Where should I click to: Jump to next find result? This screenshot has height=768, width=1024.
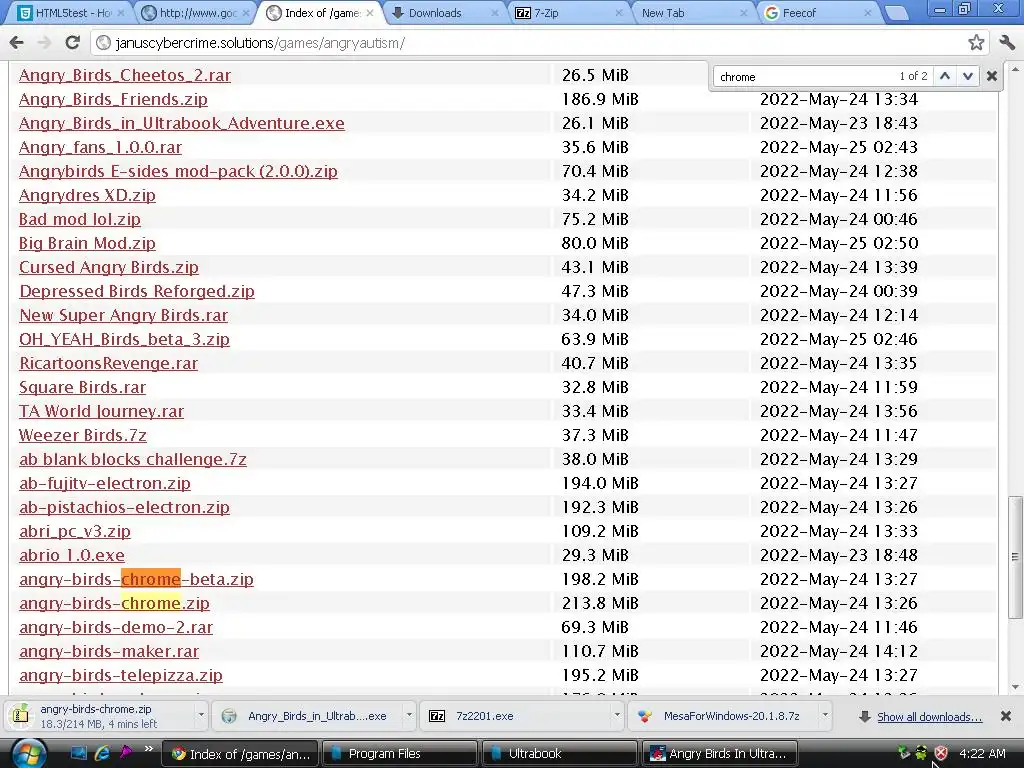tap(968, 76)
